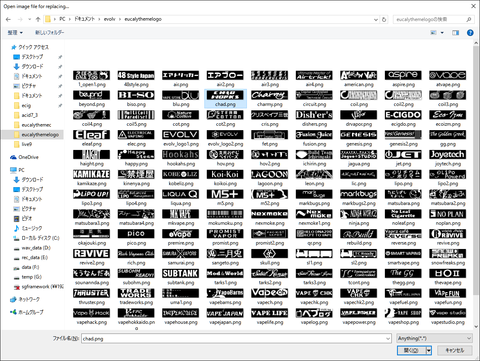Open the help question mark icon
This screenshot has width=480, height=361.
click(470, 33)
